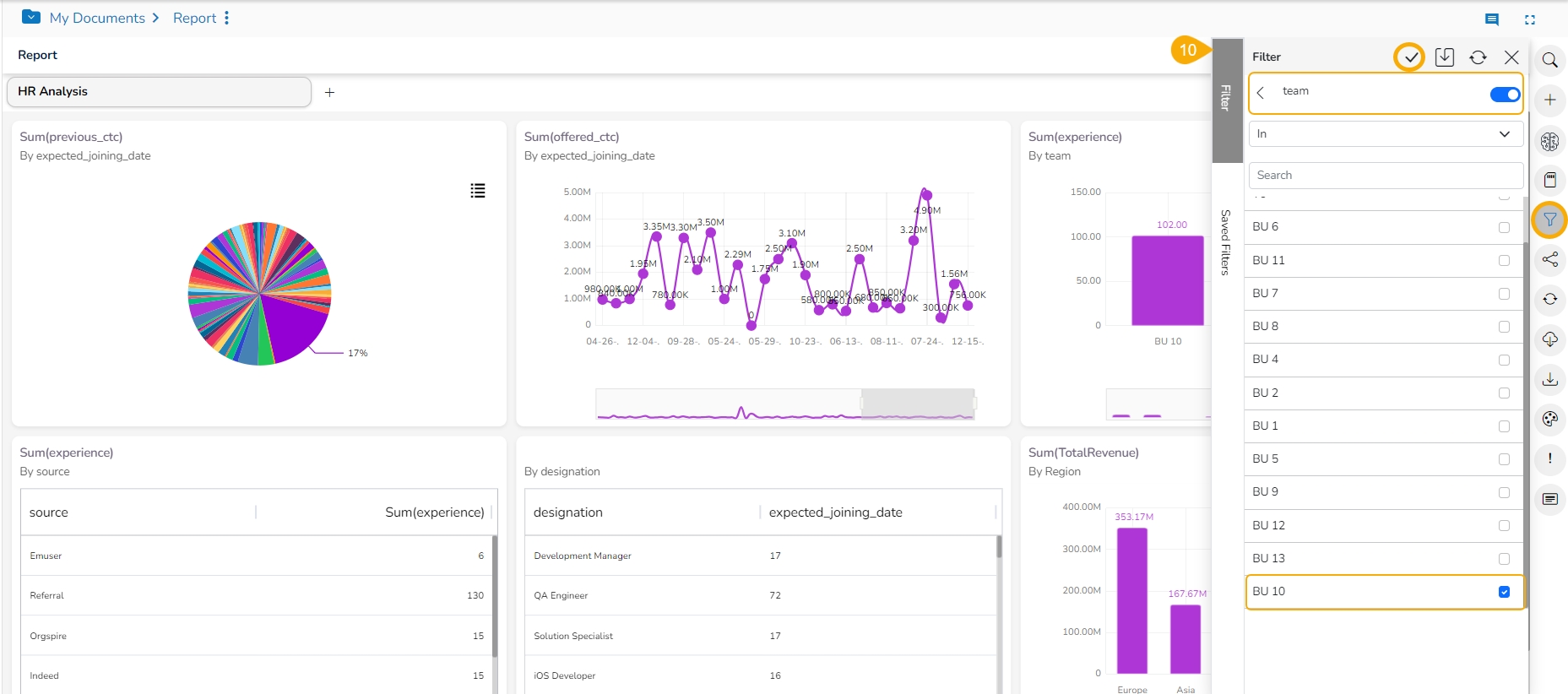The height and width of the screenshot is (694, 1568).
Task: Open the comments icon in top bar
Action: [1492, 19]
